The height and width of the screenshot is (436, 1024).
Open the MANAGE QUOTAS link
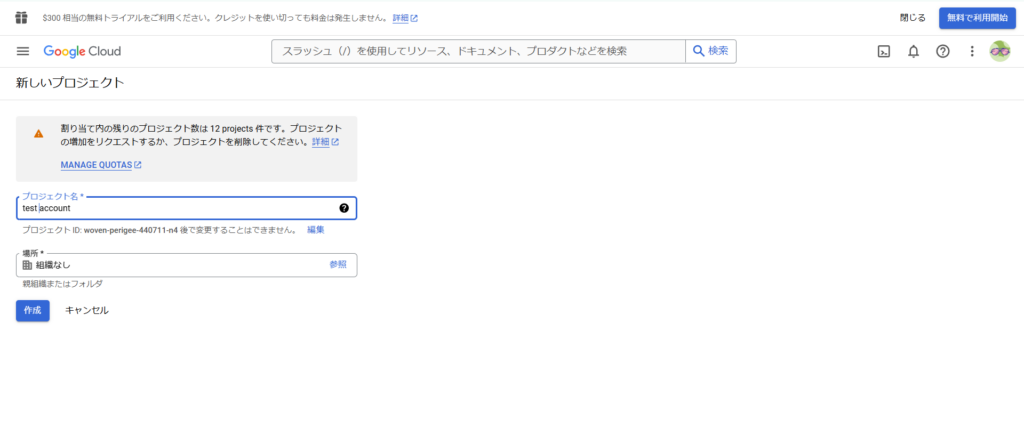(x=101, y=165)
